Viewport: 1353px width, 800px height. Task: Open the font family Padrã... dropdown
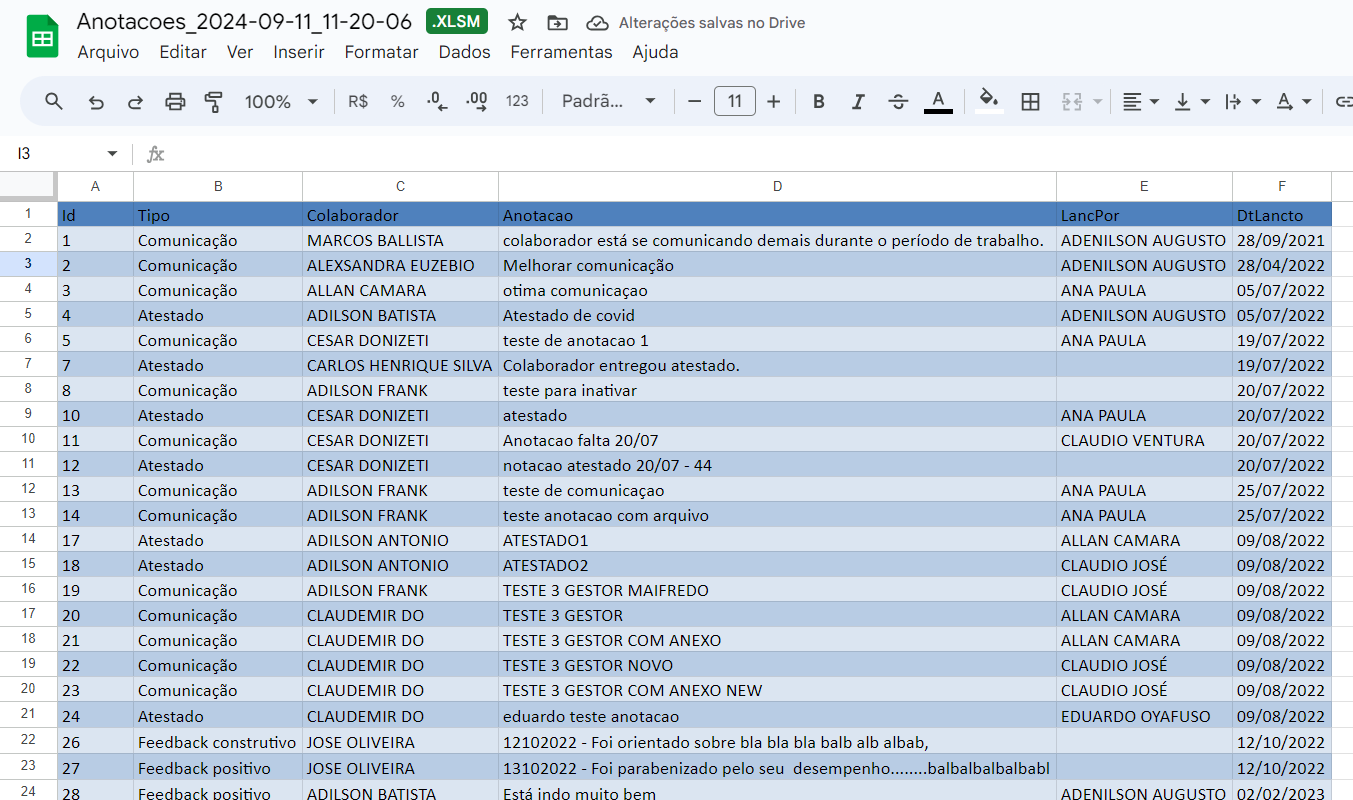pos(609,101)
